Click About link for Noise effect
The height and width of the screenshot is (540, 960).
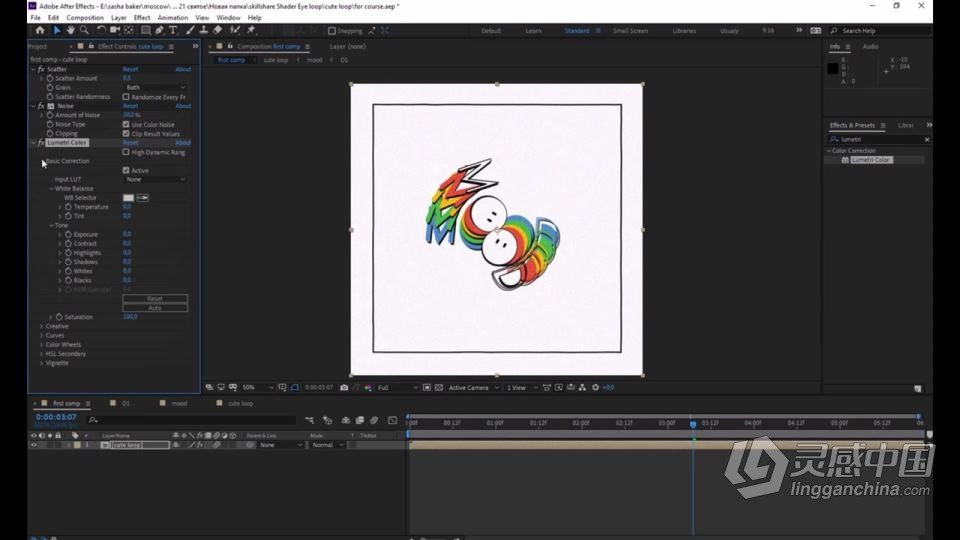coord(183,106)
